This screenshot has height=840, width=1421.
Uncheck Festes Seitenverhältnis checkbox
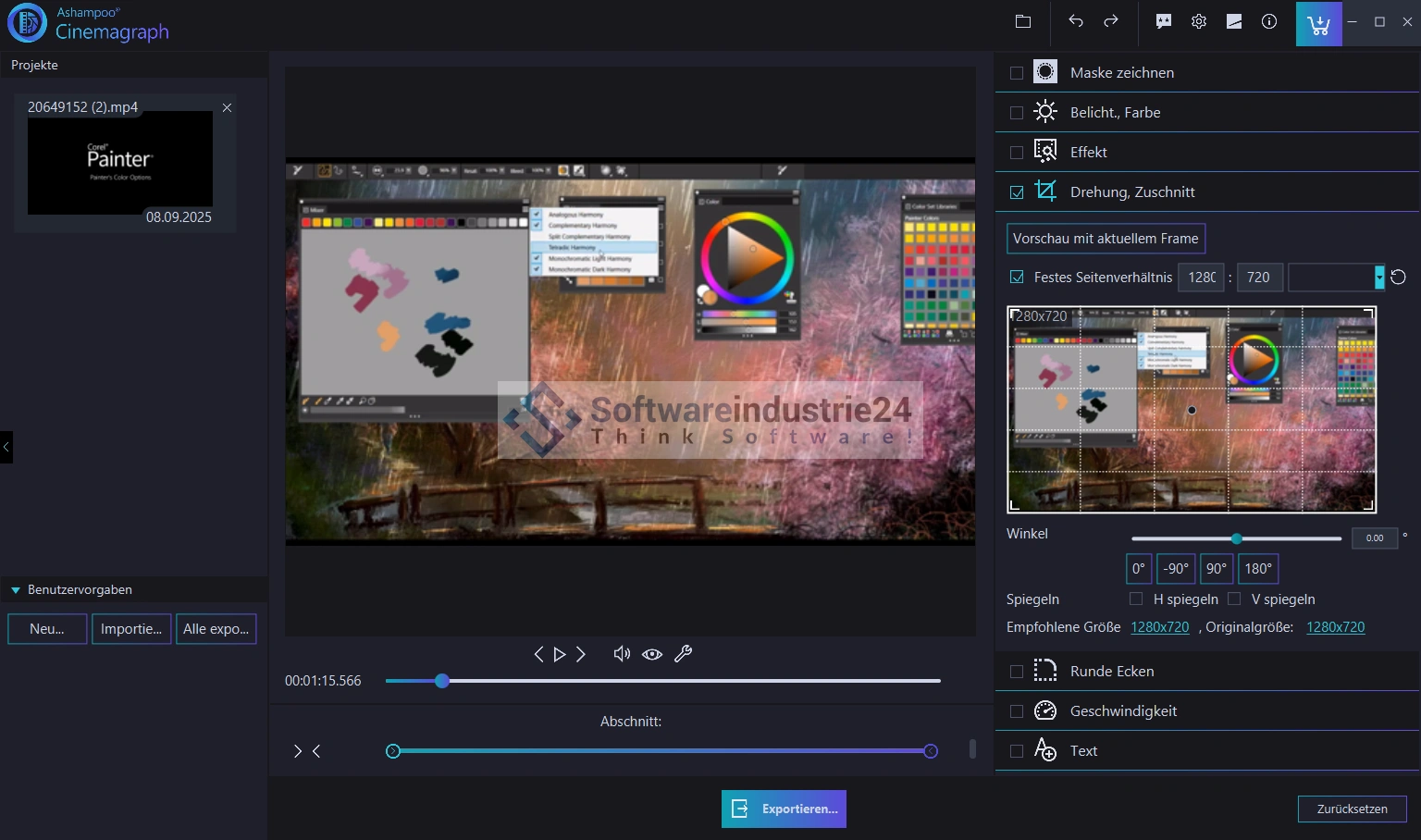1018,278
